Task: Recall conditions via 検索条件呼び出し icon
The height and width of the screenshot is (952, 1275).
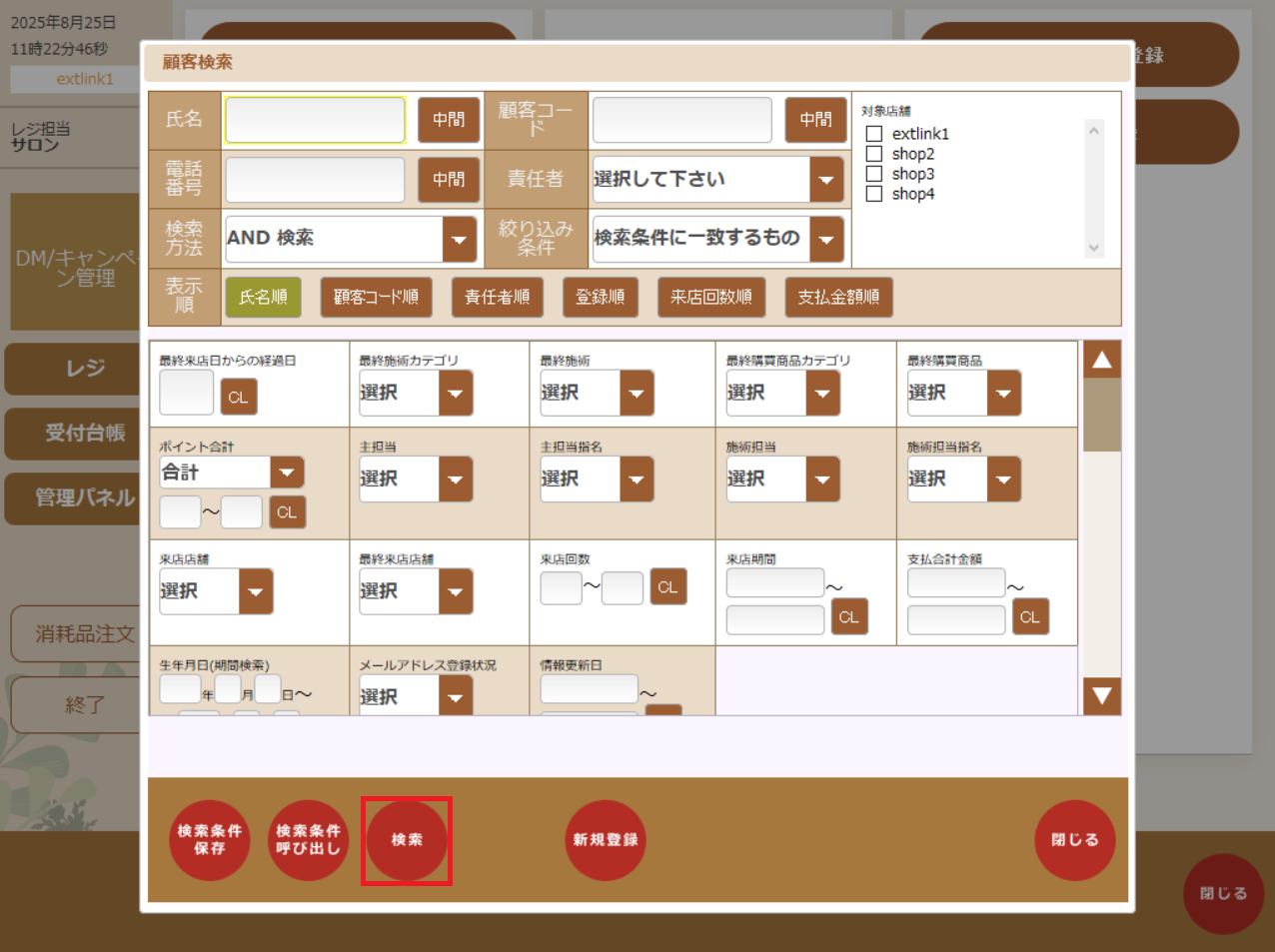Action: point(308,840)
